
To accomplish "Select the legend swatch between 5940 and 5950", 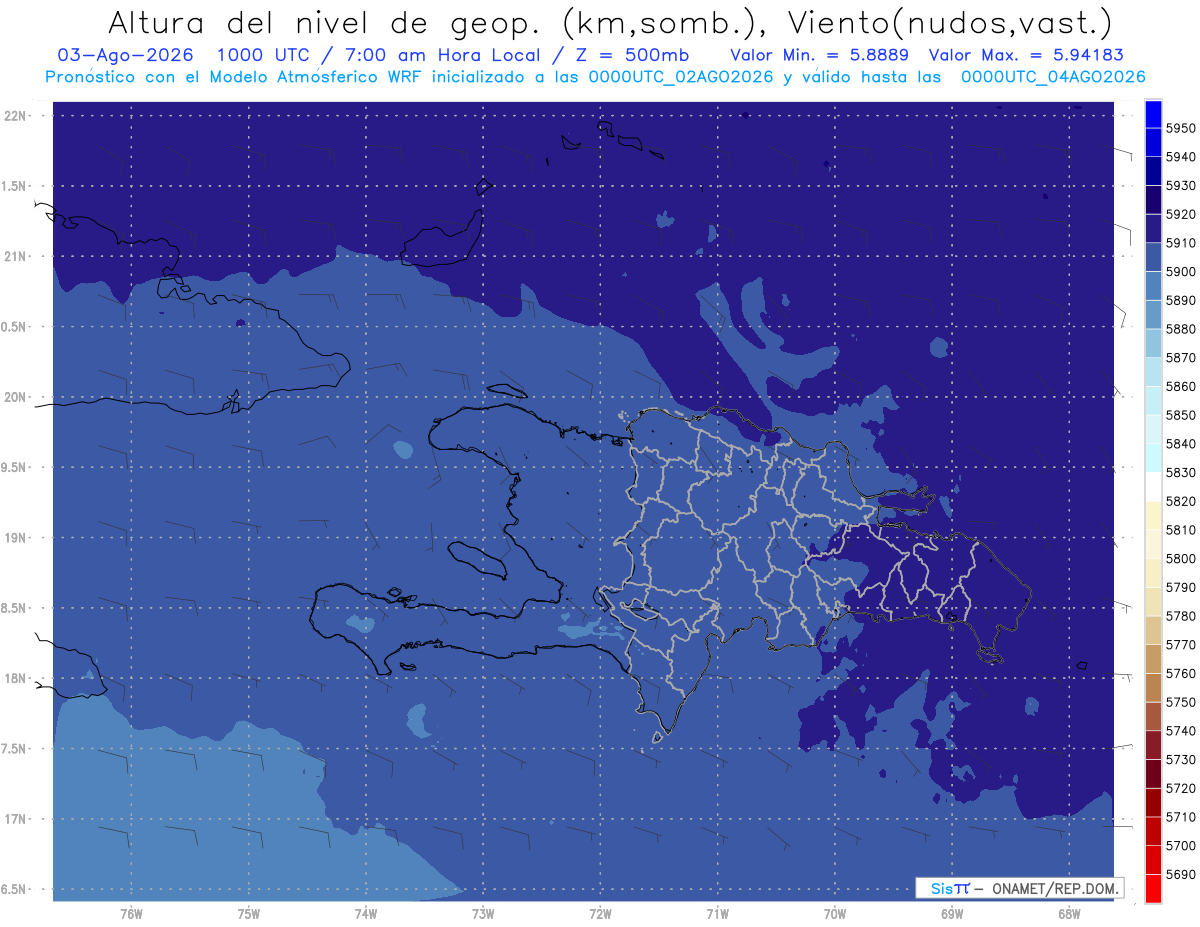I will (1153, 143).
